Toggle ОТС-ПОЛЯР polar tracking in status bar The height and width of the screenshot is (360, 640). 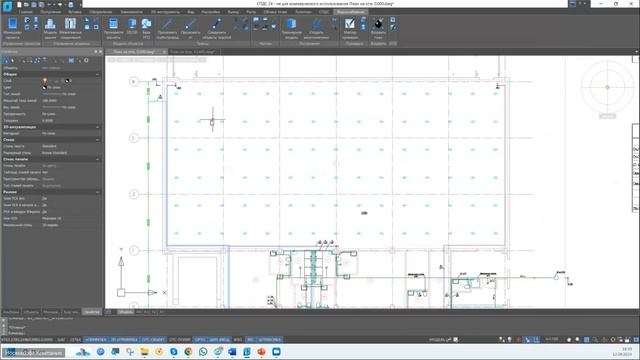(180, 340)
